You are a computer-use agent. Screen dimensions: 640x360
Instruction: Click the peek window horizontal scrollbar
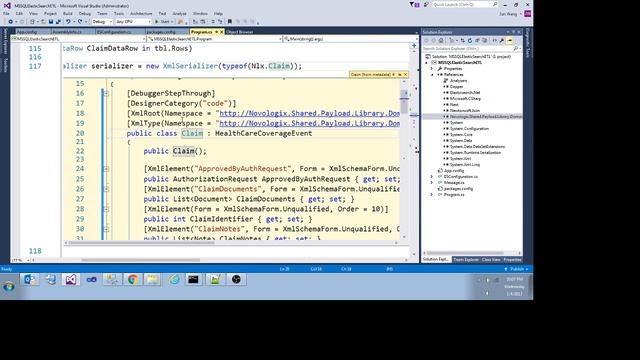(x=142, y=243)
